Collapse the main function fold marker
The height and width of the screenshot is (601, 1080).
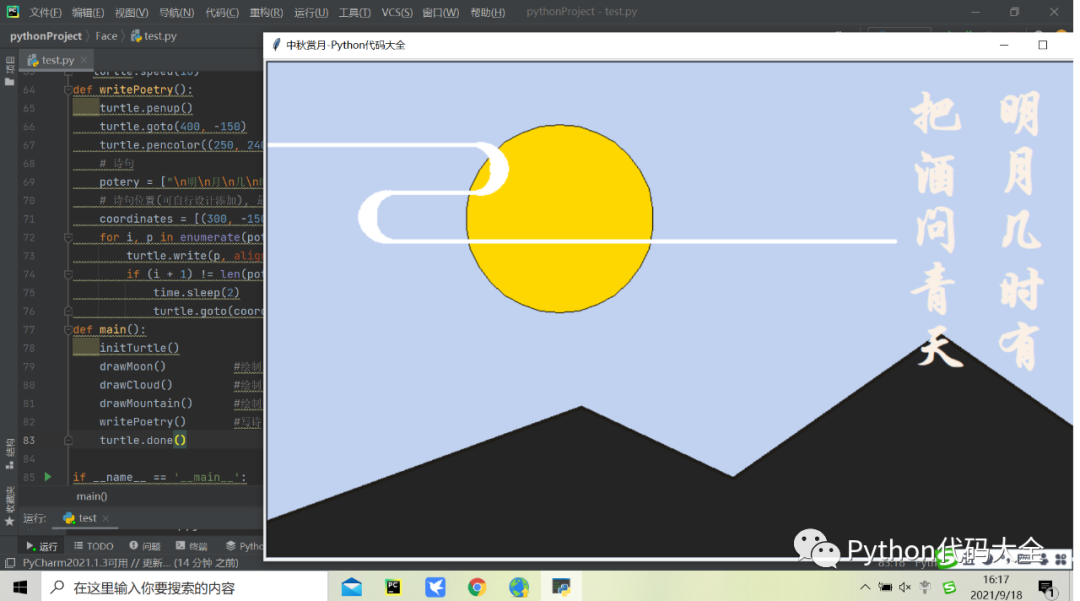[68, 330]
